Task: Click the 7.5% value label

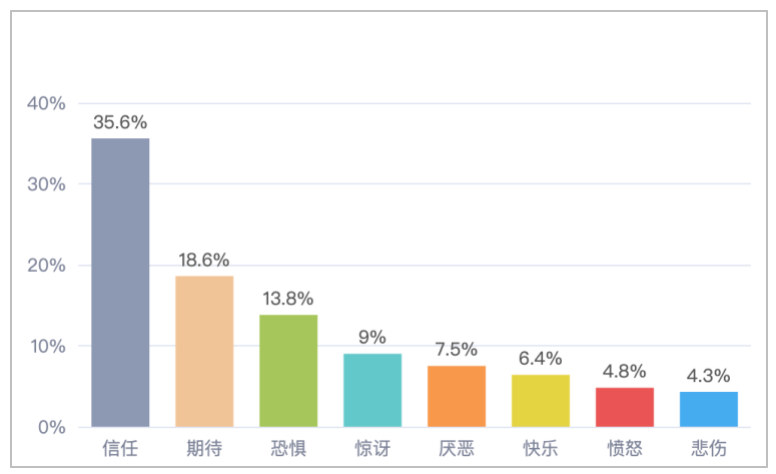Action: pyautogui.click(x=456, y=350)
